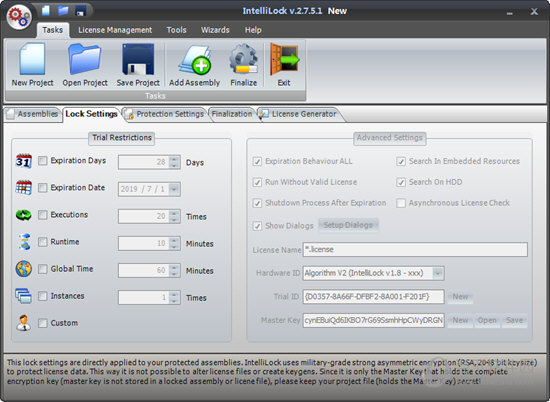
Task: Click the green Executions arrows icon
Action: tap(24, 215)
